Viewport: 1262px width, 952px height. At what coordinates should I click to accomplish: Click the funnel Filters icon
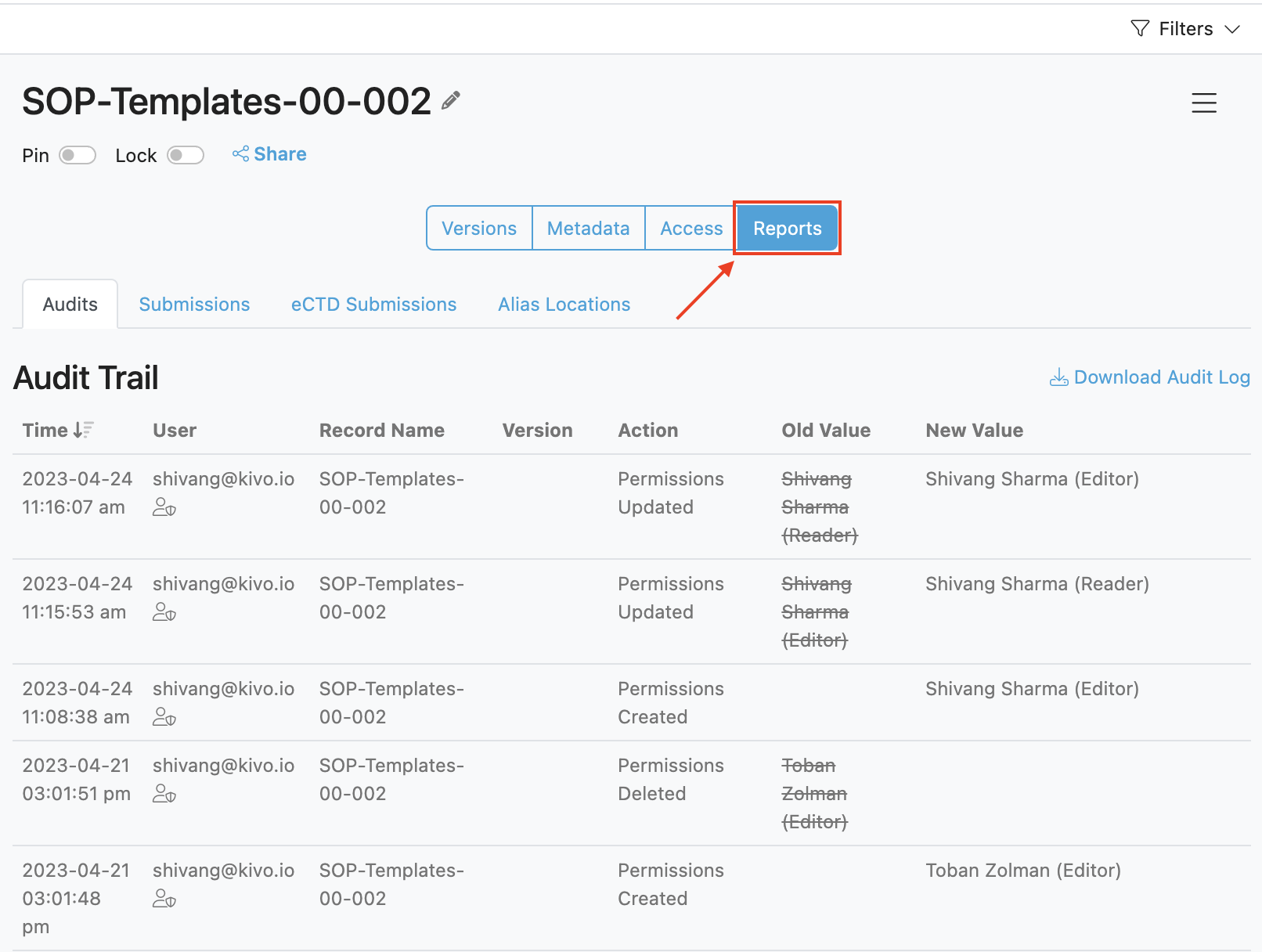pos(1140,28)
